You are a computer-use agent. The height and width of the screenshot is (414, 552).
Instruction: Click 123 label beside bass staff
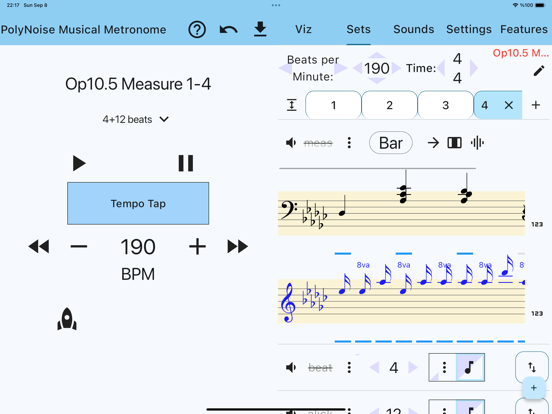537,224
